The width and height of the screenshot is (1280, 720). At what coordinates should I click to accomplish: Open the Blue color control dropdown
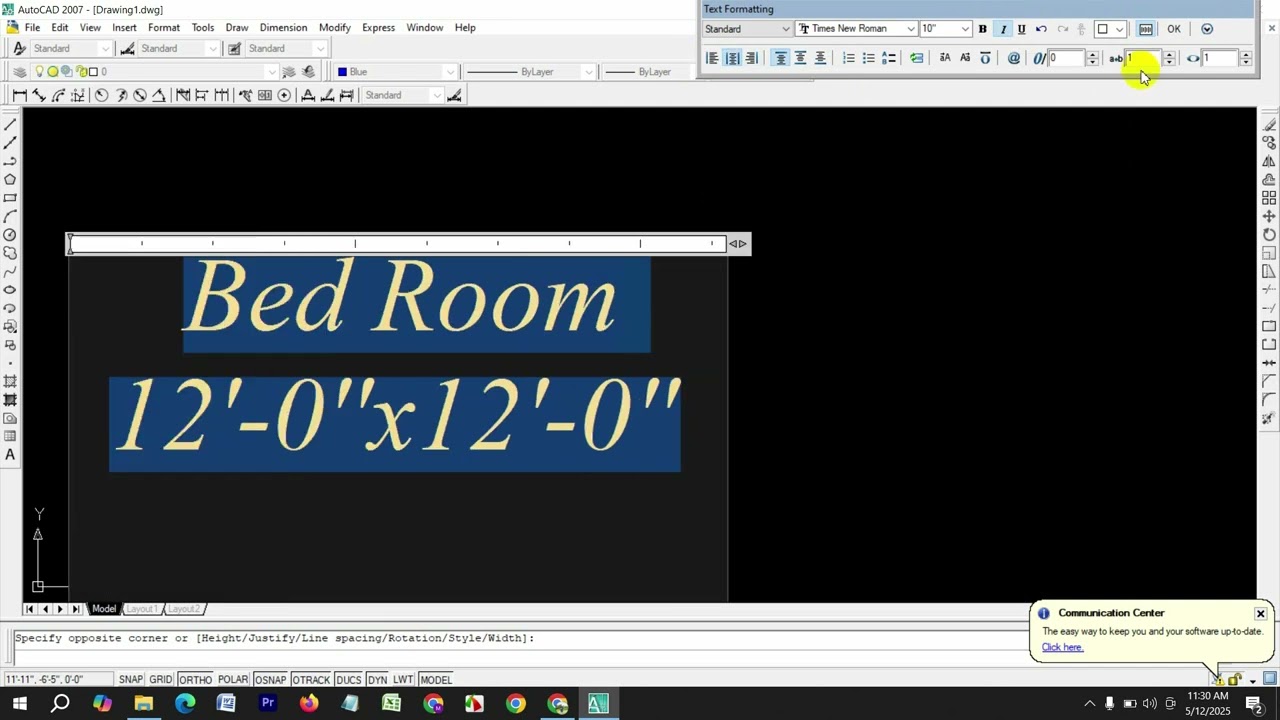pos(396,72)
